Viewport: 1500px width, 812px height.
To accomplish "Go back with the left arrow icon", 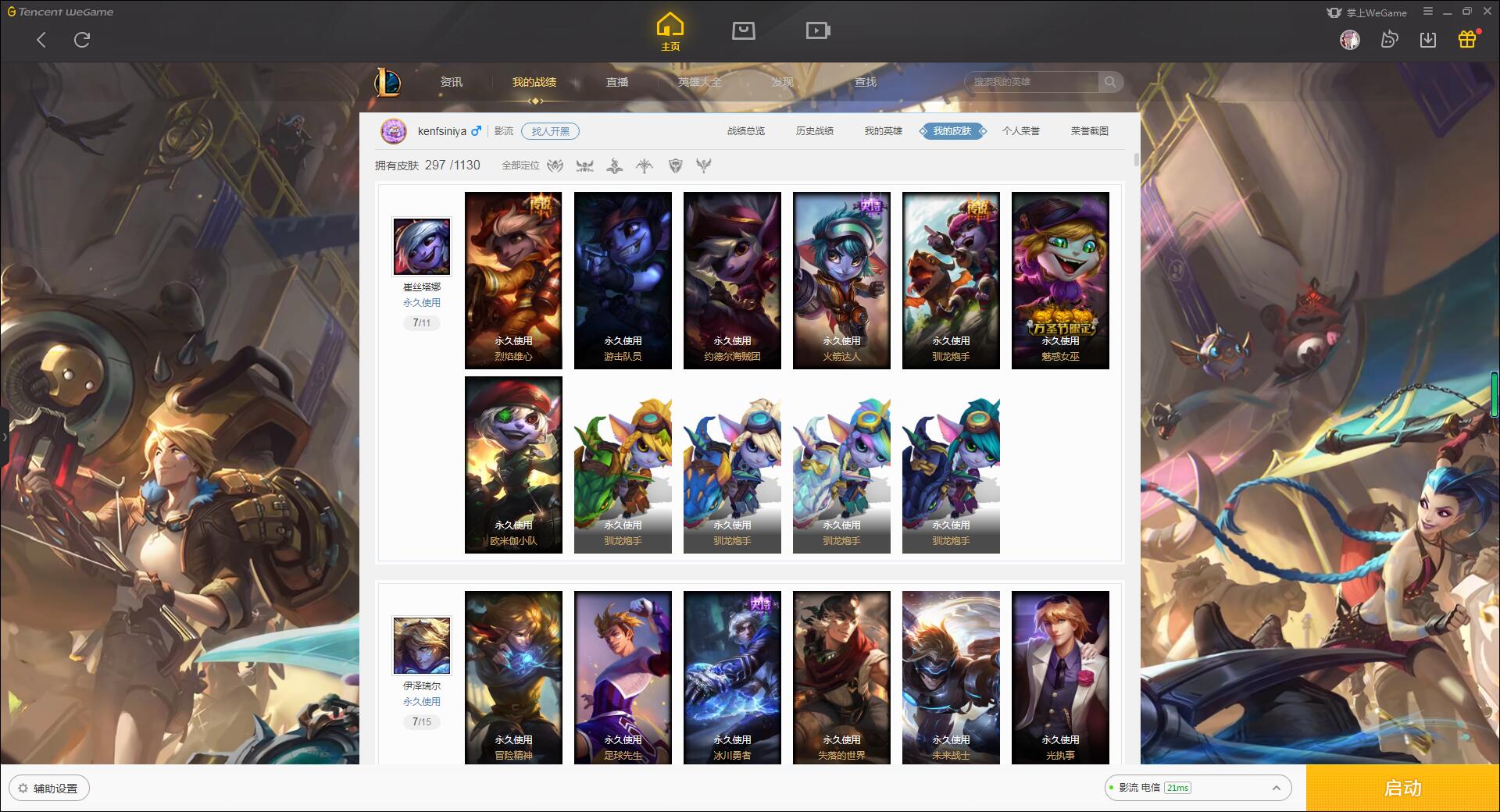I will [x=41, y=40].
